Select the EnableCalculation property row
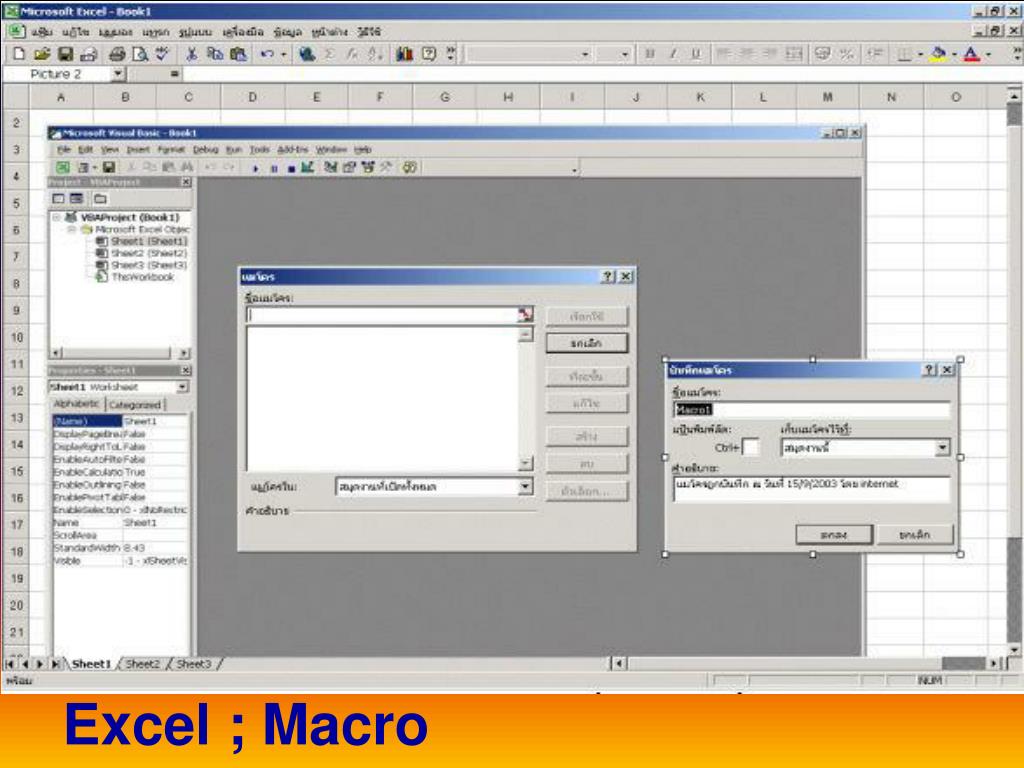Viewport: 1024px width, 768px height. [121, 472]
